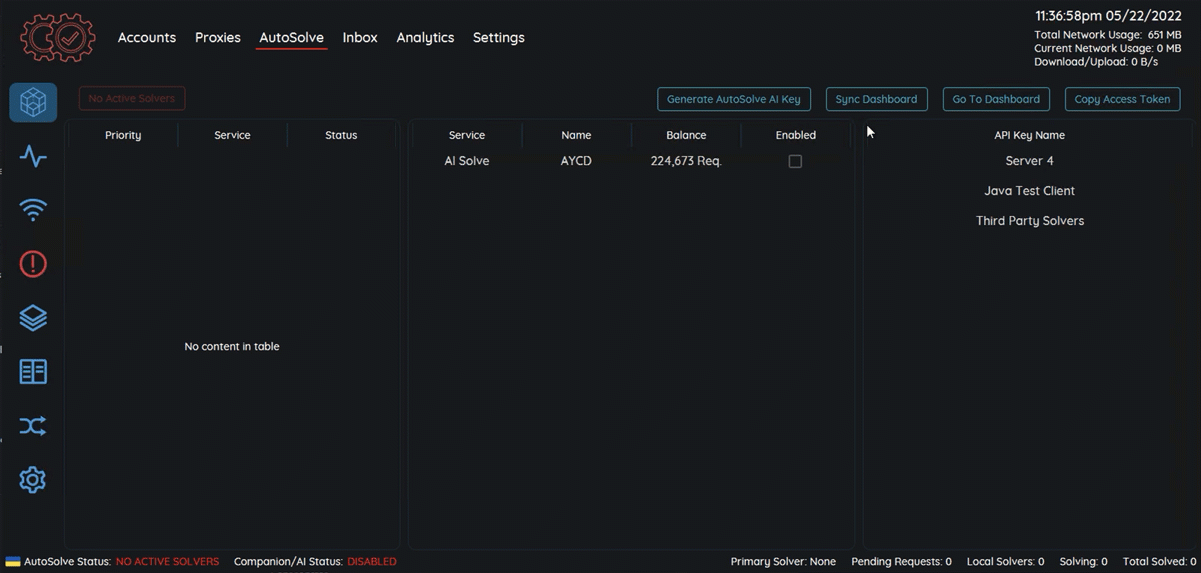Click the Status column header

(x=341, y=135)
